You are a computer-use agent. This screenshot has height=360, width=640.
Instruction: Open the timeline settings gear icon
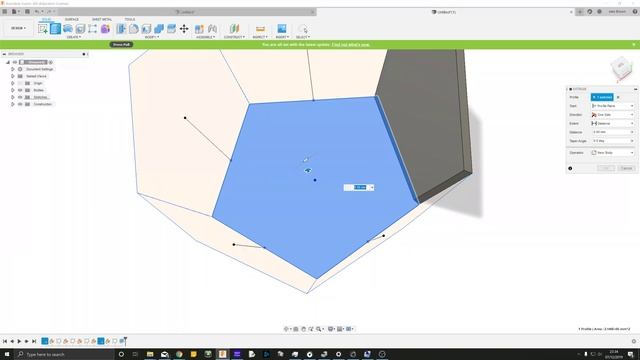click(634, 341)
